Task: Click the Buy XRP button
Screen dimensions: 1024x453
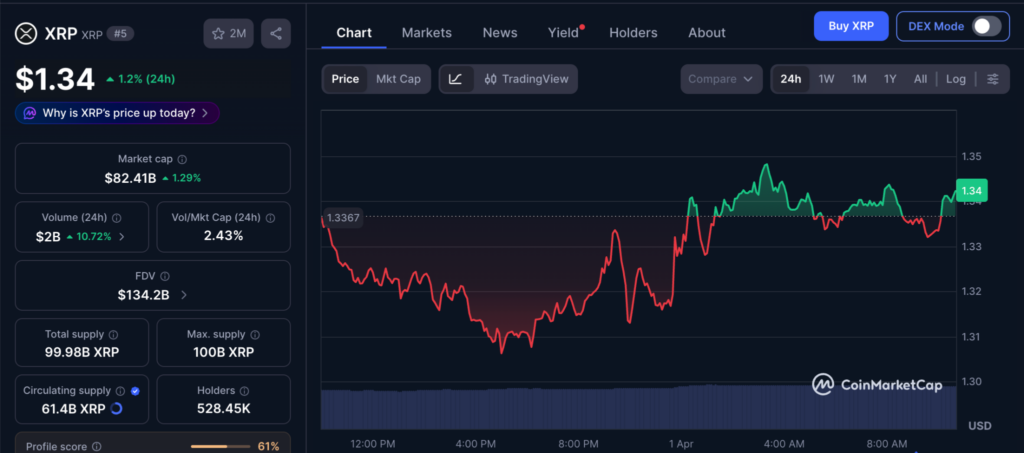Action: coord(850,26)
